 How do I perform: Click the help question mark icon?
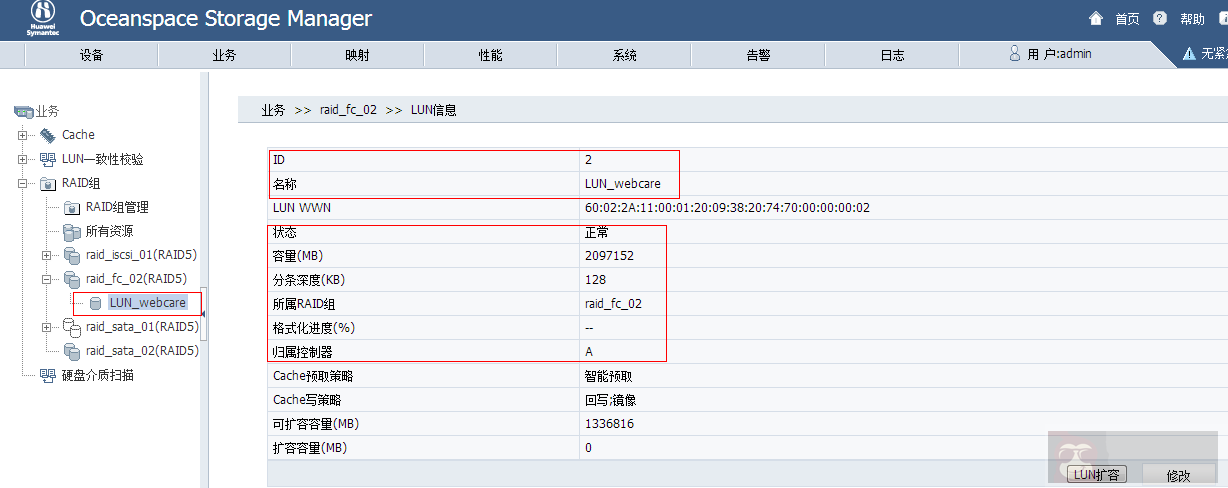(x=1160, y=19)
